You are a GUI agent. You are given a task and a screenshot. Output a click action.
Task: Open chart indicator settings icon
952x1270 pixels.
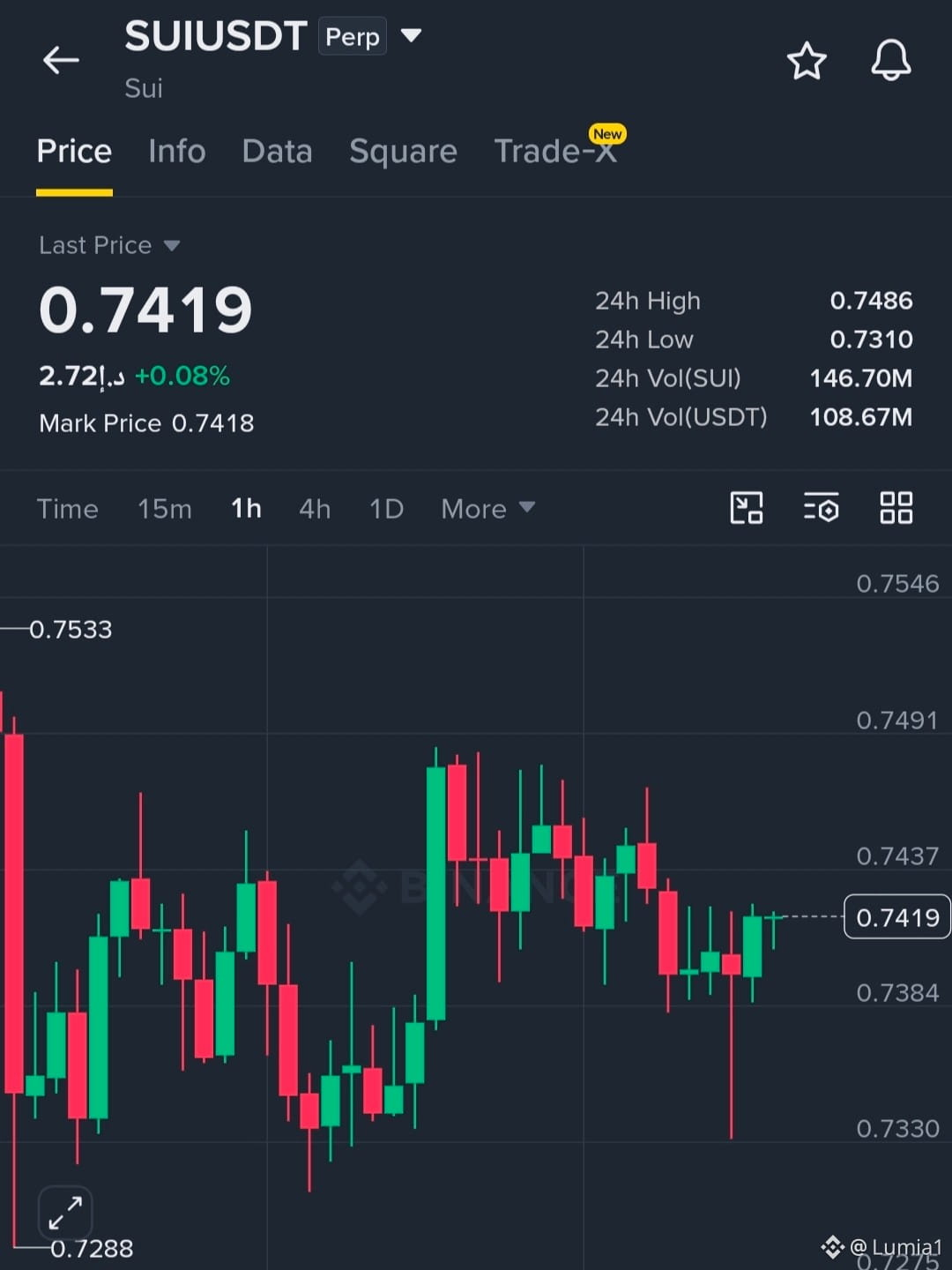[822, 508]
